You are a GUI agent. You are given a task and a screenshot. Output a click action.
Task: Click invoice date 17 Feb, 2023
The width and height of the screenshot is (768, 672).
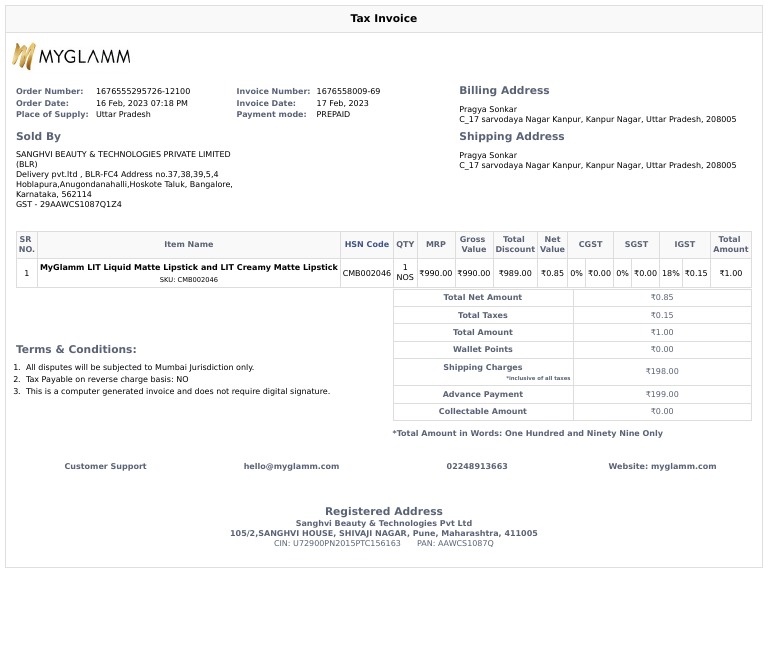coord(342,103)
